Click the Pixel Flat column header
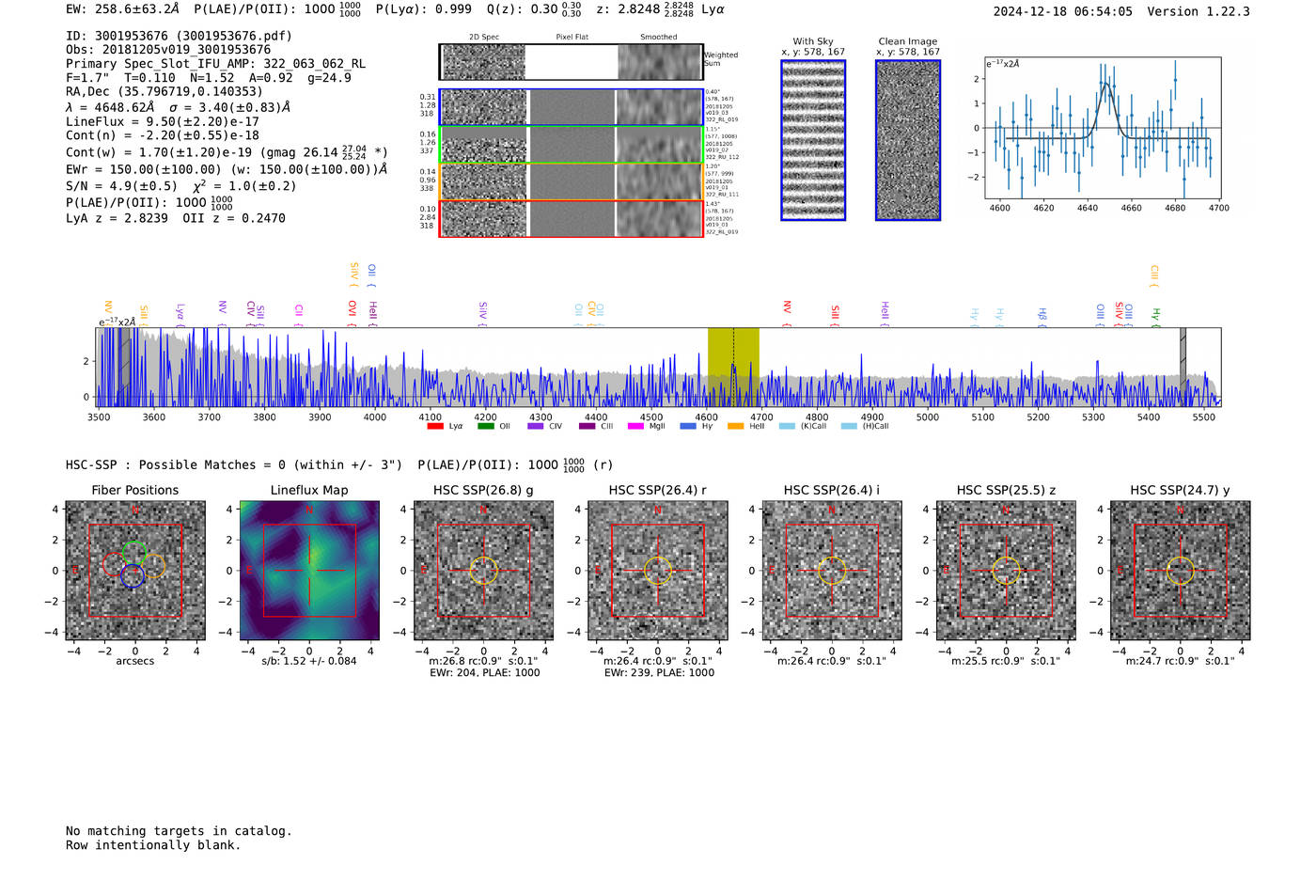Screen dimensions: 1316x896 pyautogui.click(x=572, y=38)
